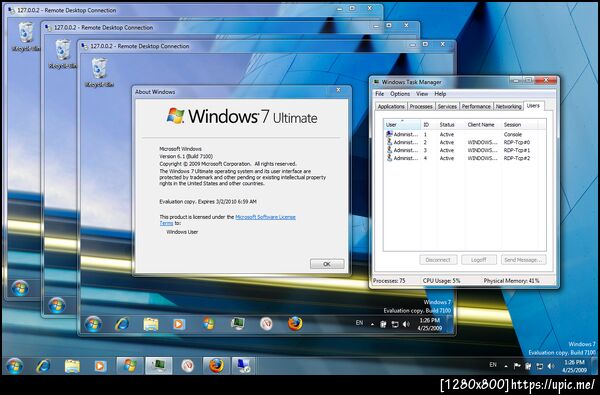This screenshot has height=395, width=600.
Task: Open volume control in host system tray
Action: (x=551, y=366)
